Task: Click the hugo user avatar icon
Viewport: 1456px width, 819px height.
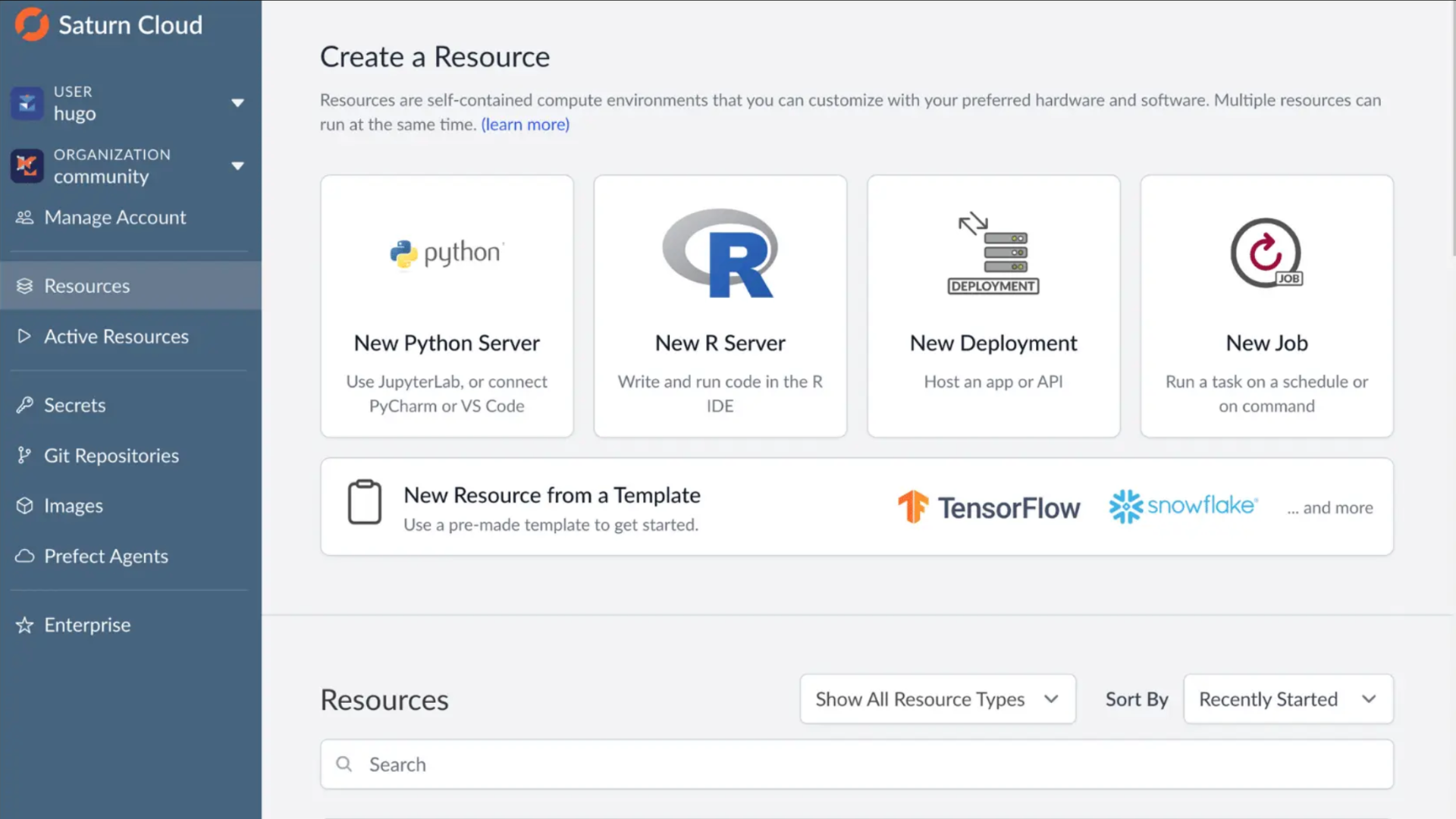Action: [x=27, y=102]
